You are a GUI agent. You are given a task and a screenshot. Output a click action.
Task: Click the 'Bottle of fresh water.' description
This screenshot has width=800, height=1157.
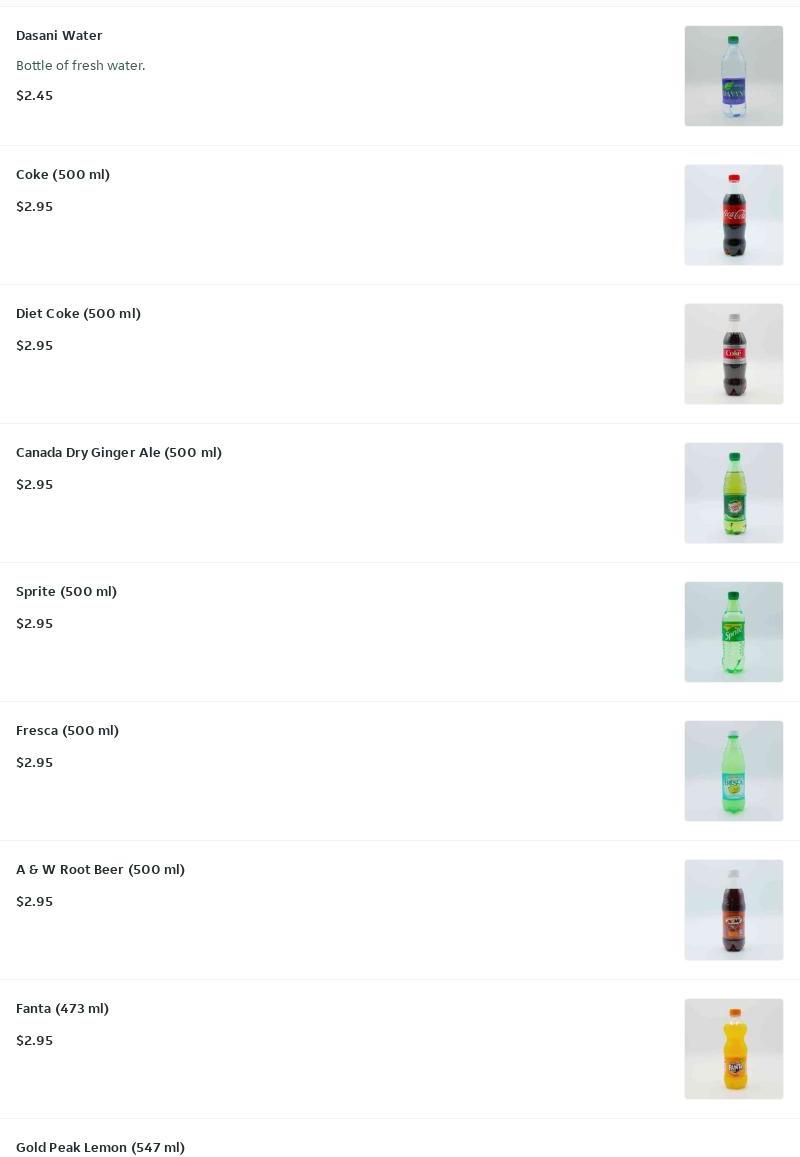[x=80, y=66]
